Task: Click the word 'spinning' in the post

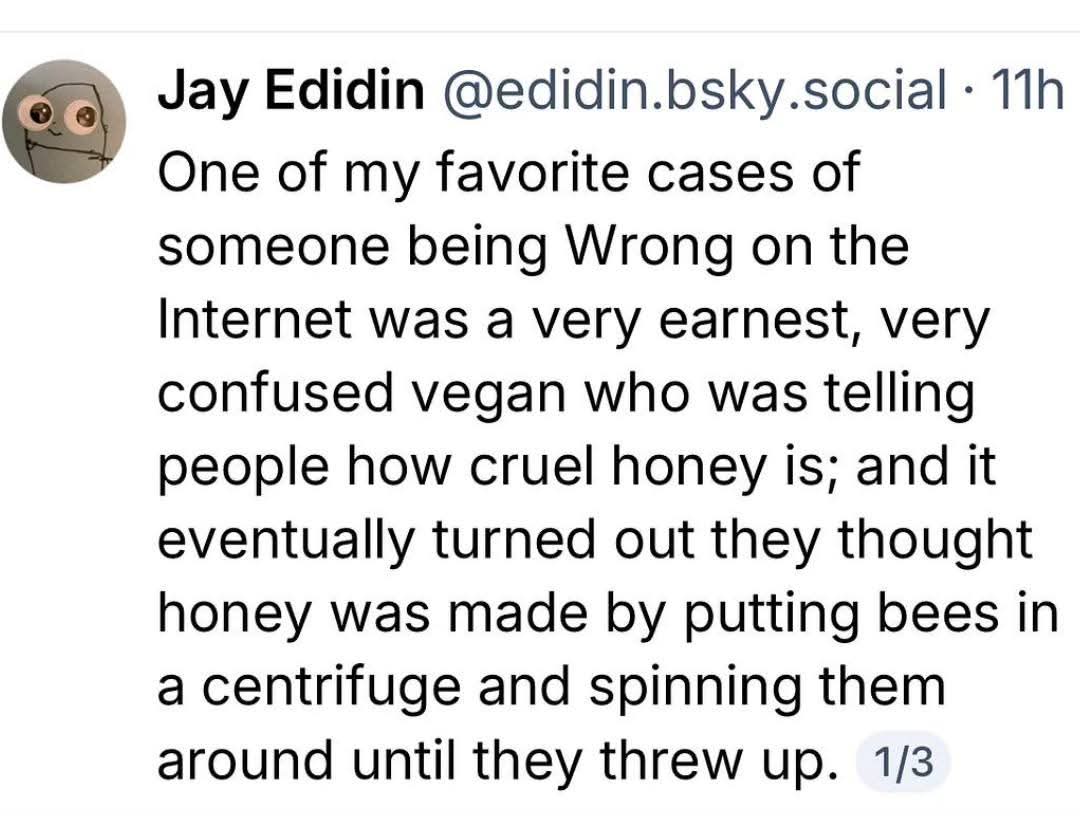Action: [x=694, y=688]
